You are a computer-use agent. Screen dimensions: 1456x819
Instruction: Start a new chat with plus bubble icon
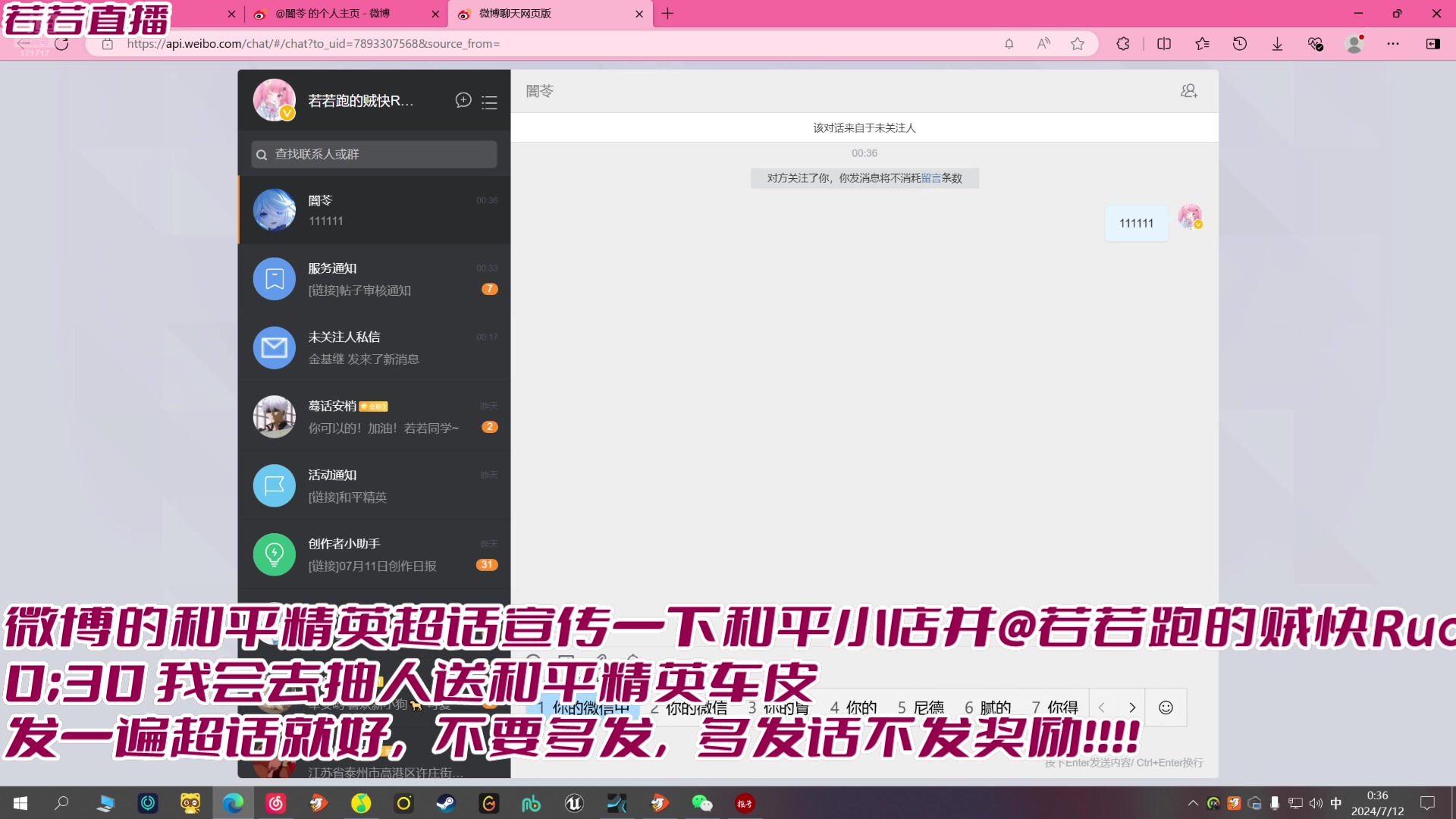(463, 100)
